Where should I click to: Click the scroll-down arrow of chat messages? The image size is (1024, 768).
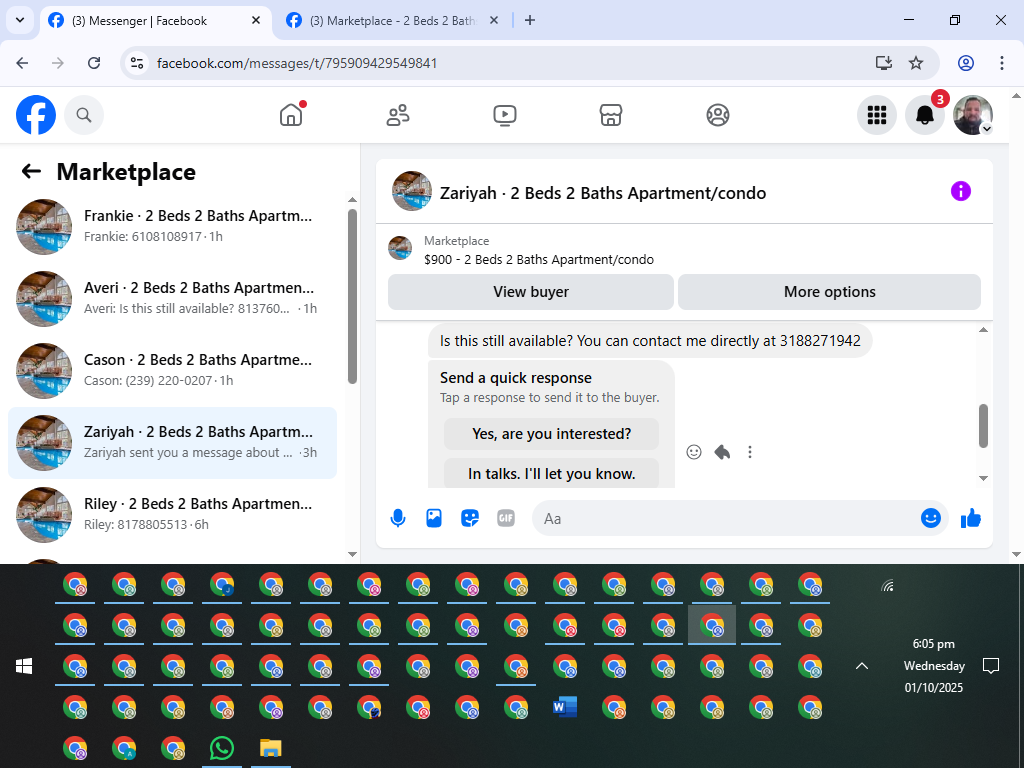[x=984, y=479]
